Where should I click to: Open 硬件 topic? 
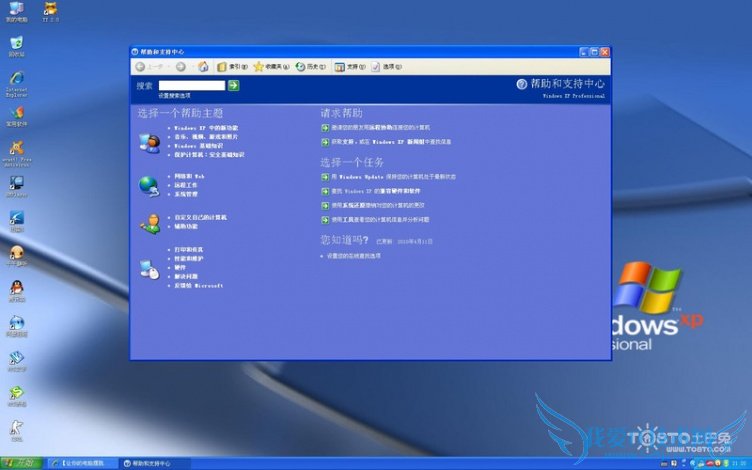(x=180, y=268)
